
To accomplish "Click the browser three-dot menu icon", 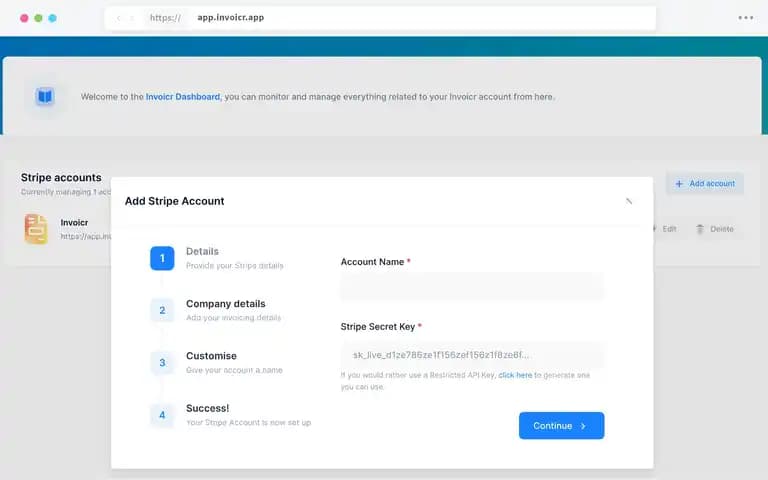I will coord(745,18).
